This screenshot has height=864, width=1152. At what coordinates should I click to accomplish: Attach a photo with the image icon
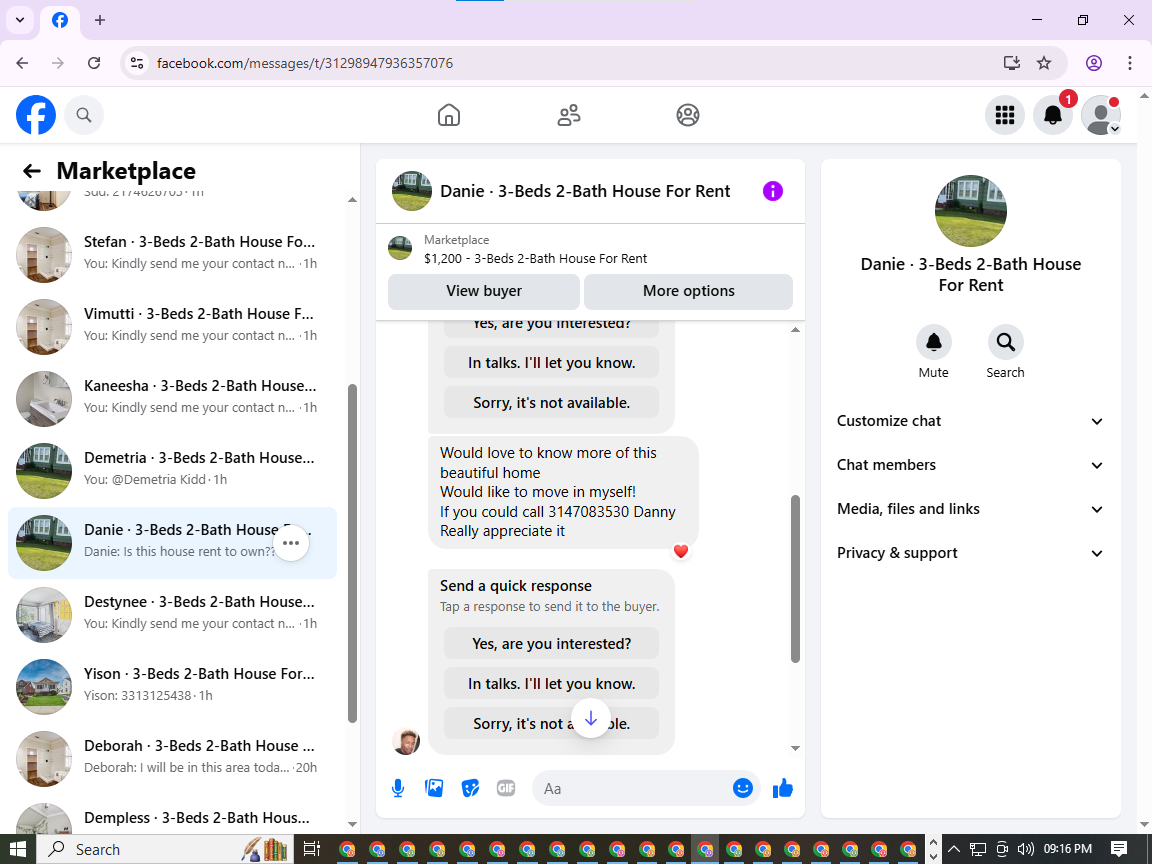(x=434, y=788)
